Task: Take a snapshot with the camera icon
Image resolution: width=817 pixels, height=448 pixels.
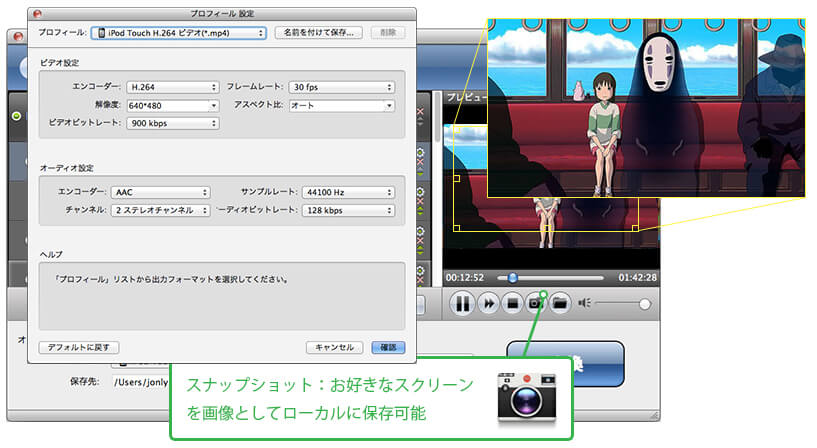Action: 536,303
